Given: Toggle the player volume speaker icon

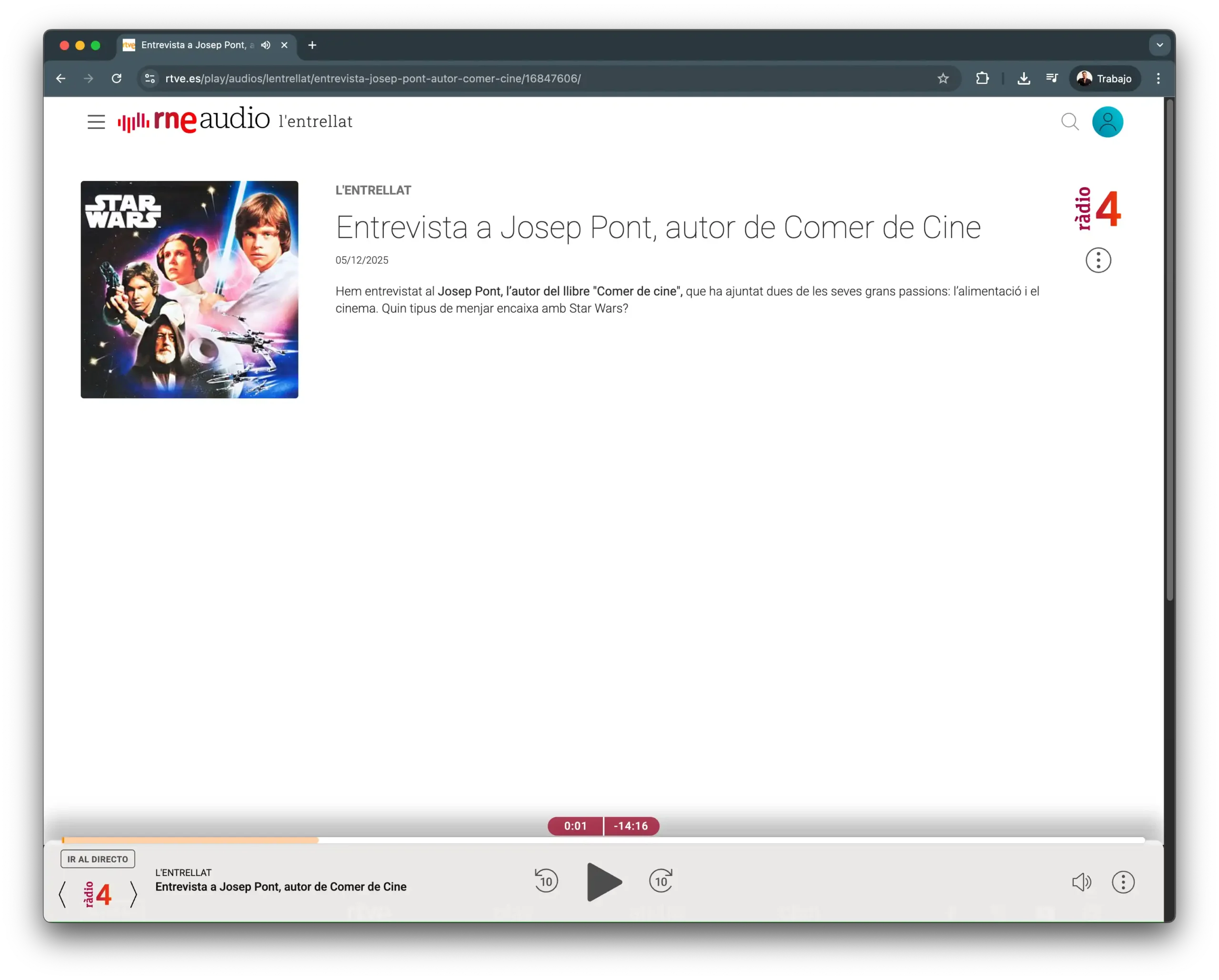Looking at the screenshot, I should click(1081, 882).
